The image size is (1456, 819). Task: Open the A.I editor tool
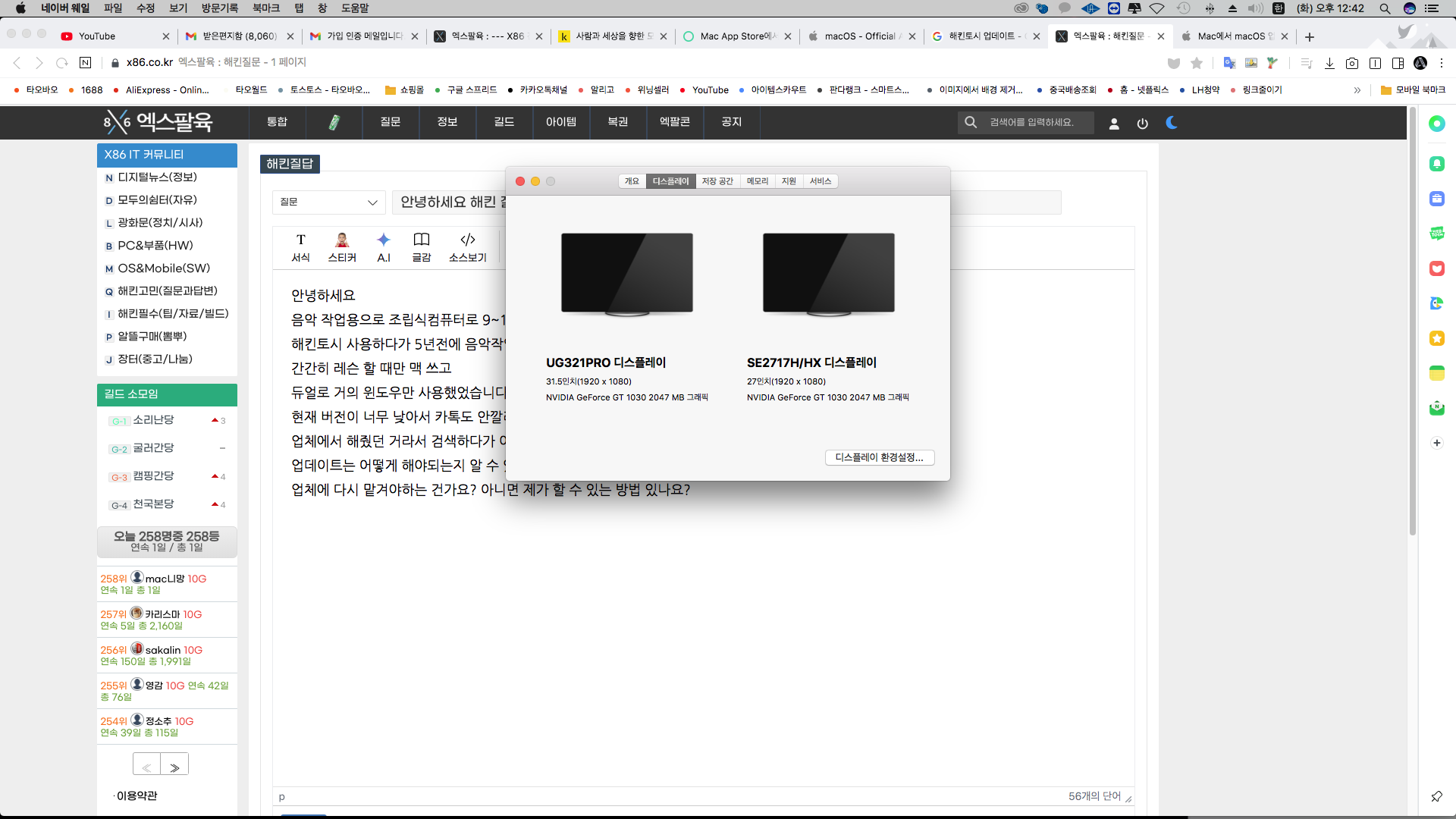[x=384, y=247]
